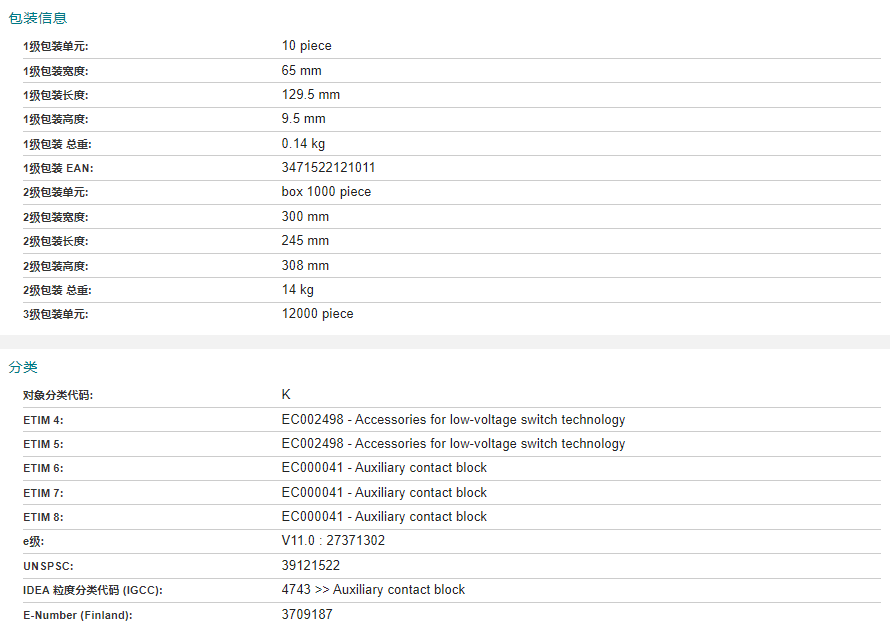Click the 3级包装单元 label
Image resolution: width=890 pixels, height=635 pixels.
[56, 314]
